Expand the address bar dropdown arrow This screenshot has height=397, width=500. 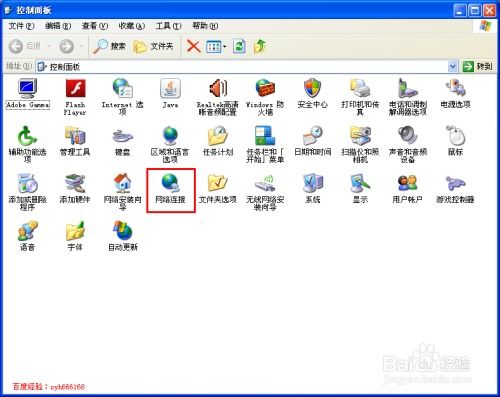452,66
